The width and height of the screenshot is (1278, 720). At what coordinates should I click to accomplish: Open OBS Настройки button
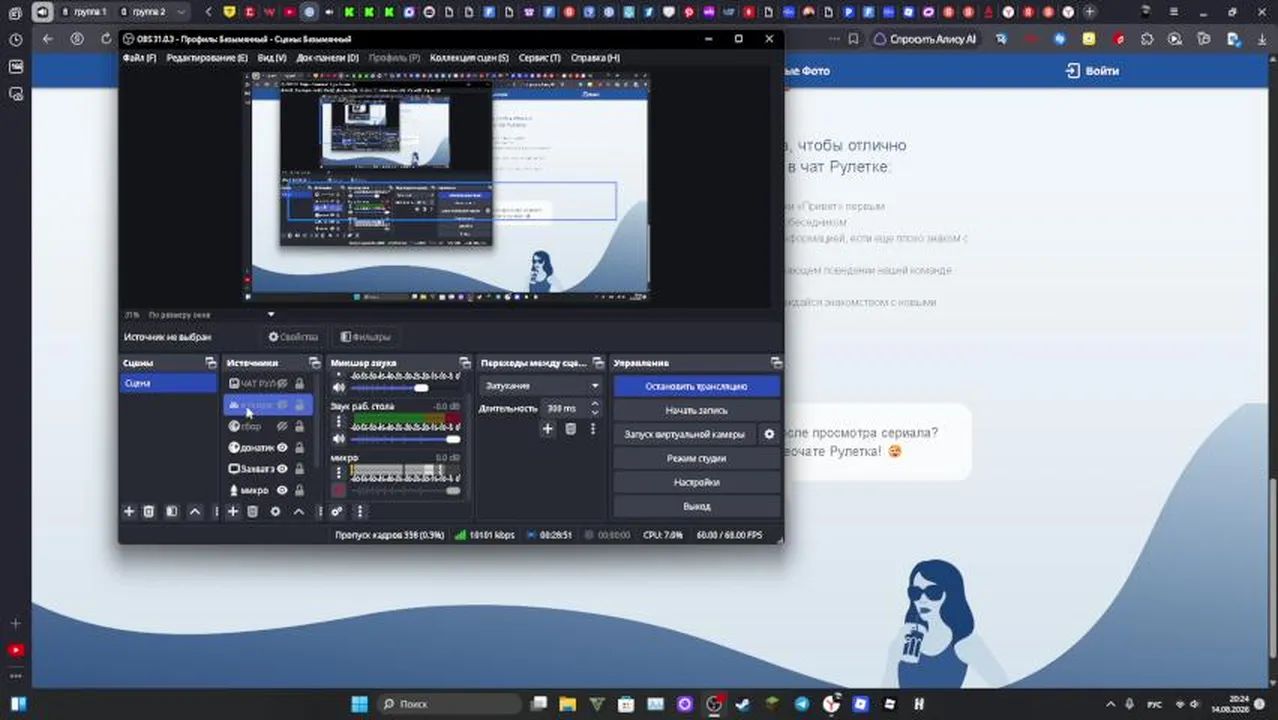tap(696, 482)
